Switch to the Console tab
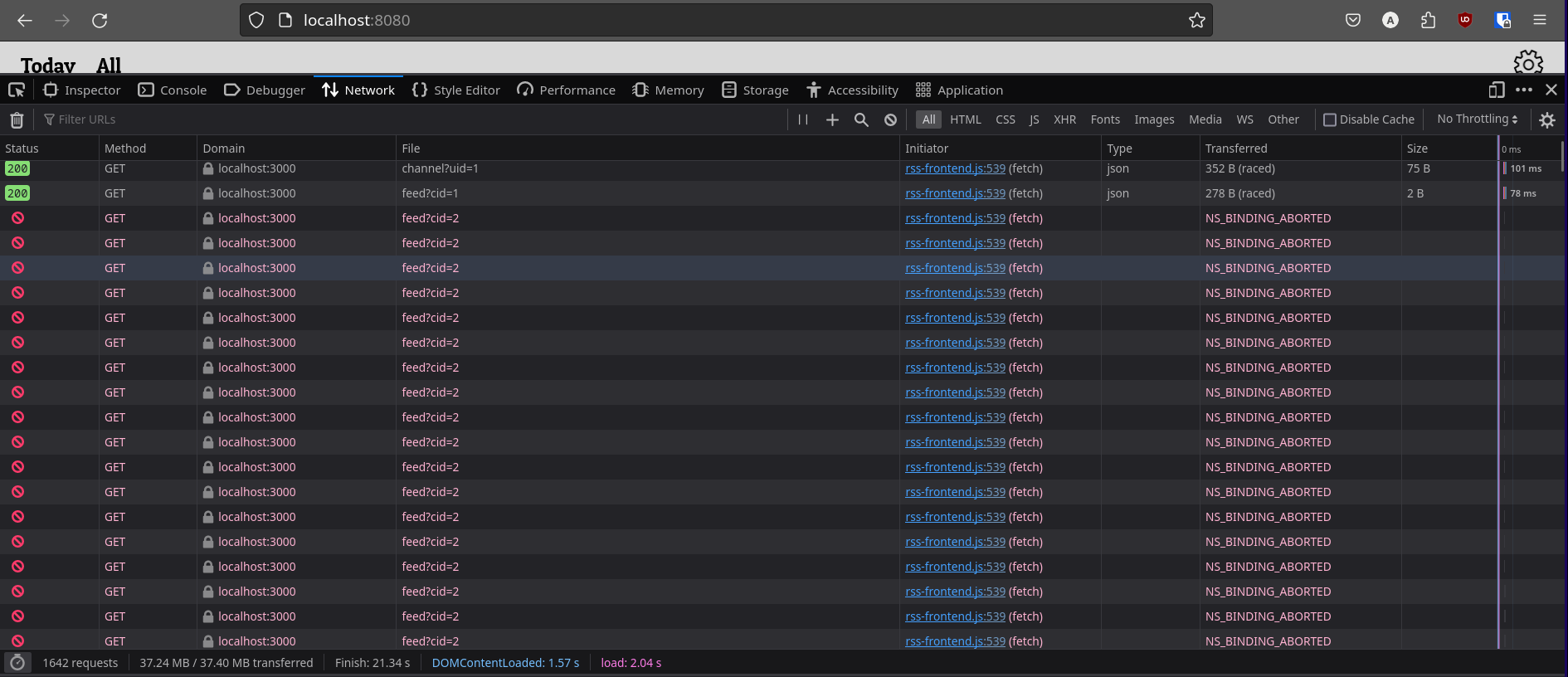Viewport: 1568px width, 677px height. click(173, 90)
